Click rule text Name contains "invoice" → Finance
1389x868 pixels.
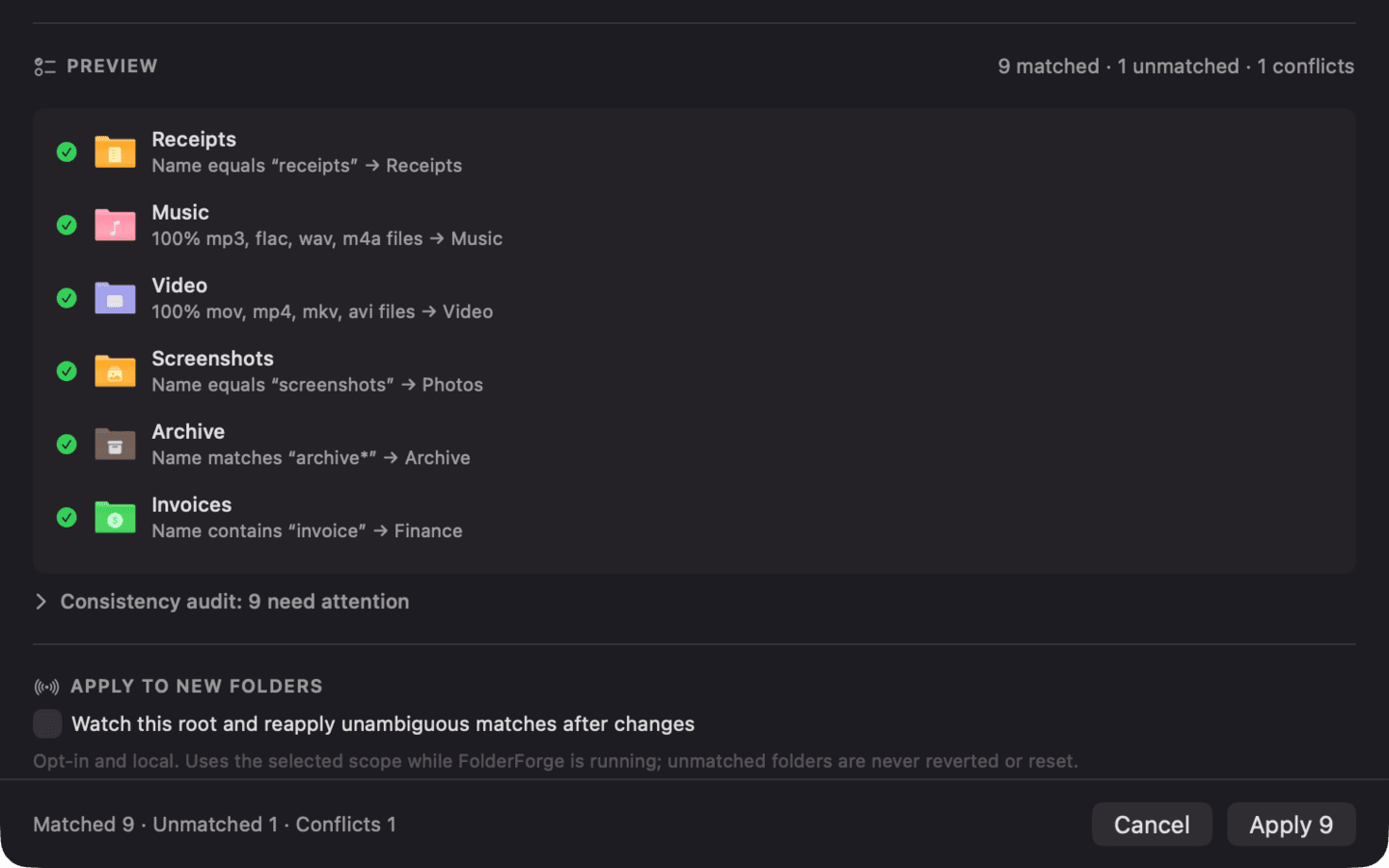click(x=307, y=531)
